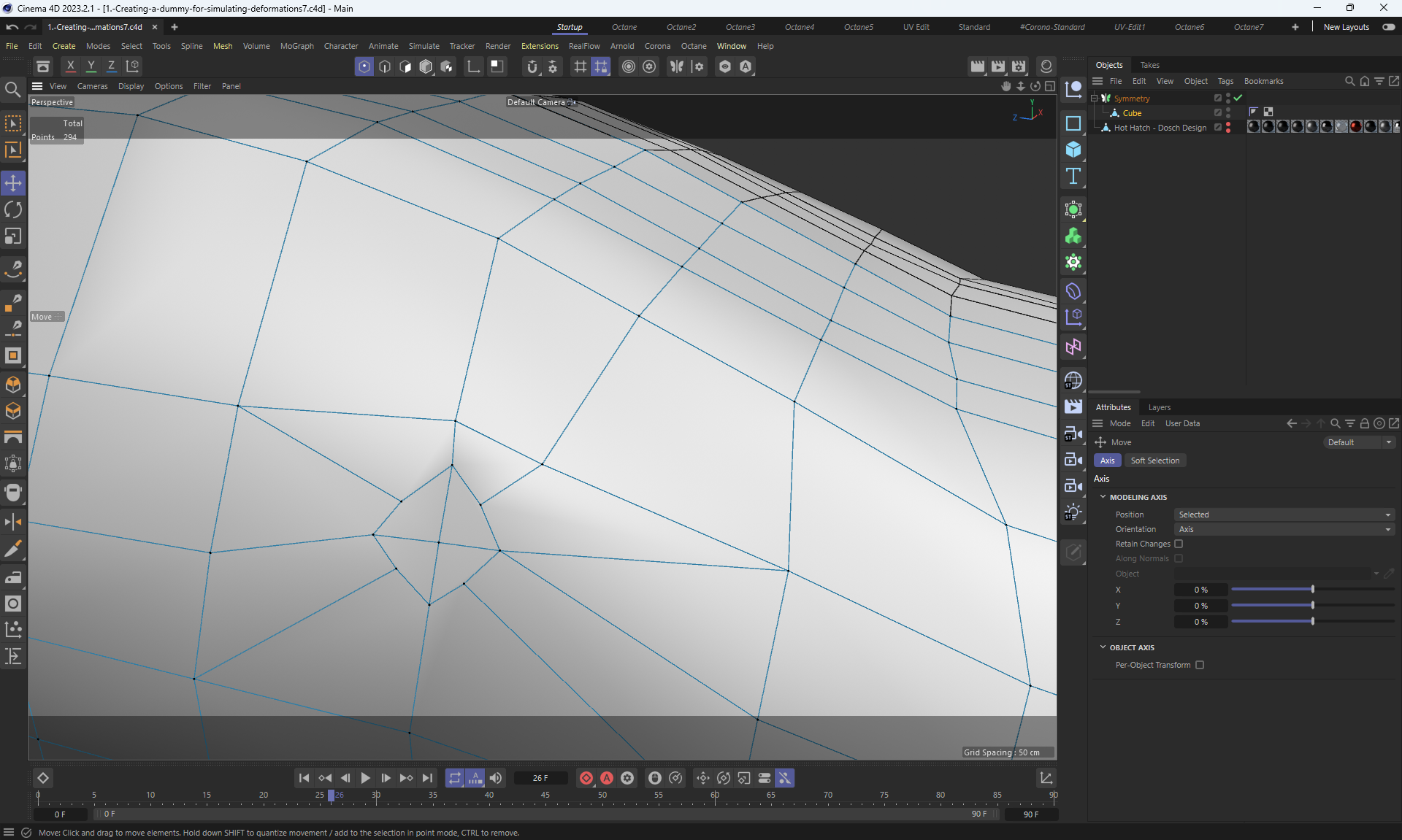1402x840 pixels.
Task: Enable the Retain Changes checkbox
Action: (1179, 544)
